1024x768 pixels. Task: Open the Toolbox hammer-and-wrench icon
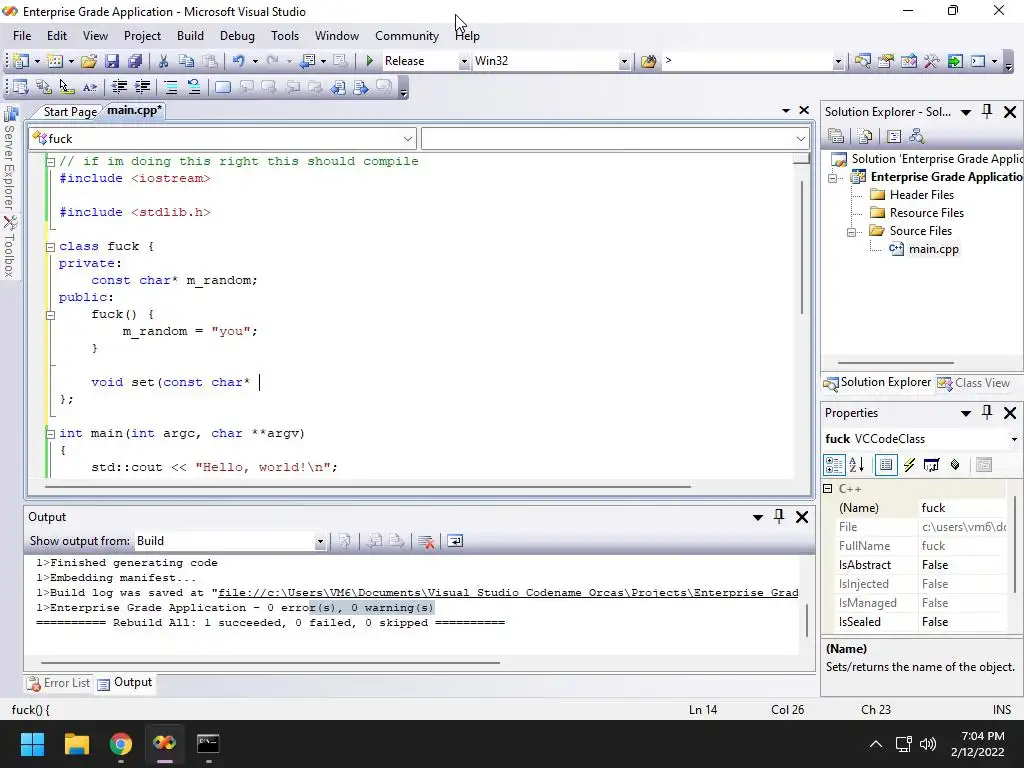click(x=932, y=61)
